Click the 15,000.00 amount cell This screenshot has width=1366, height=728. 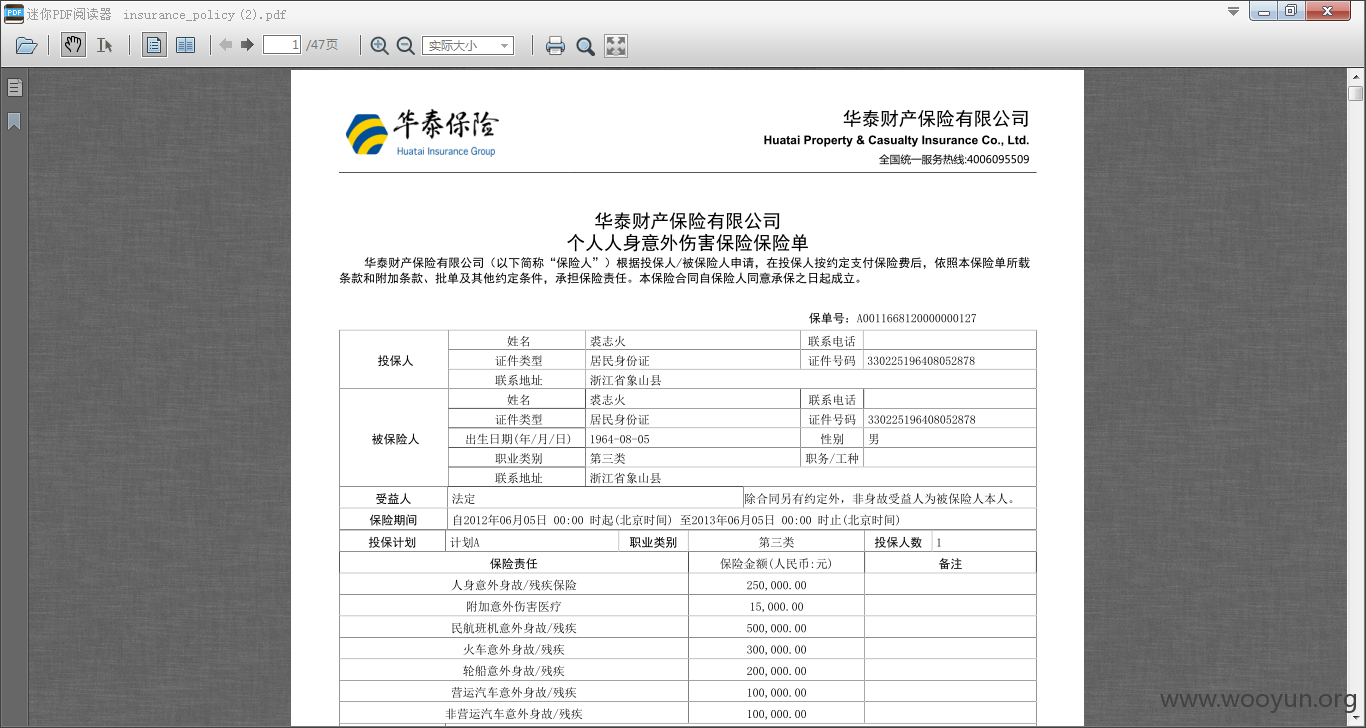pyautogui.click(x=776, y=607)
